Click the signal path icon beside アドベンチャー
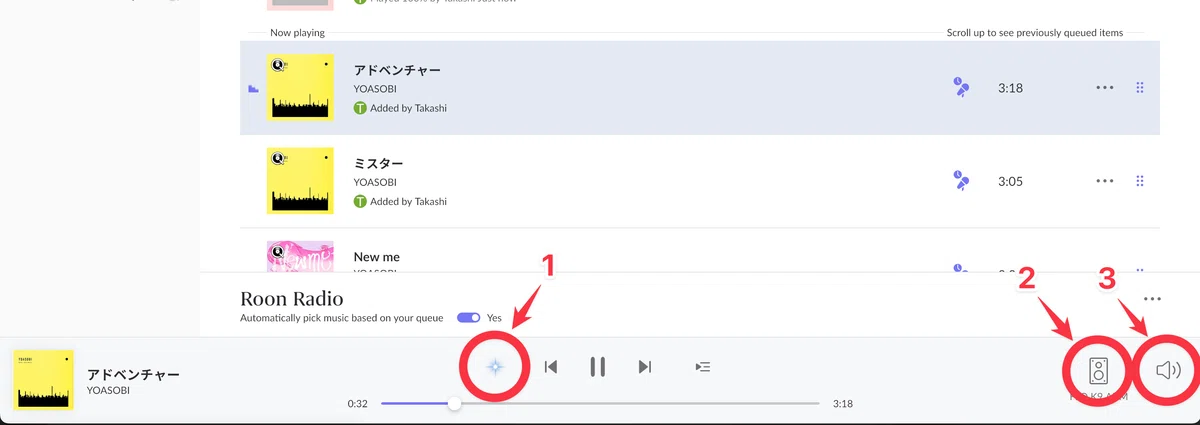 (253, 89)
